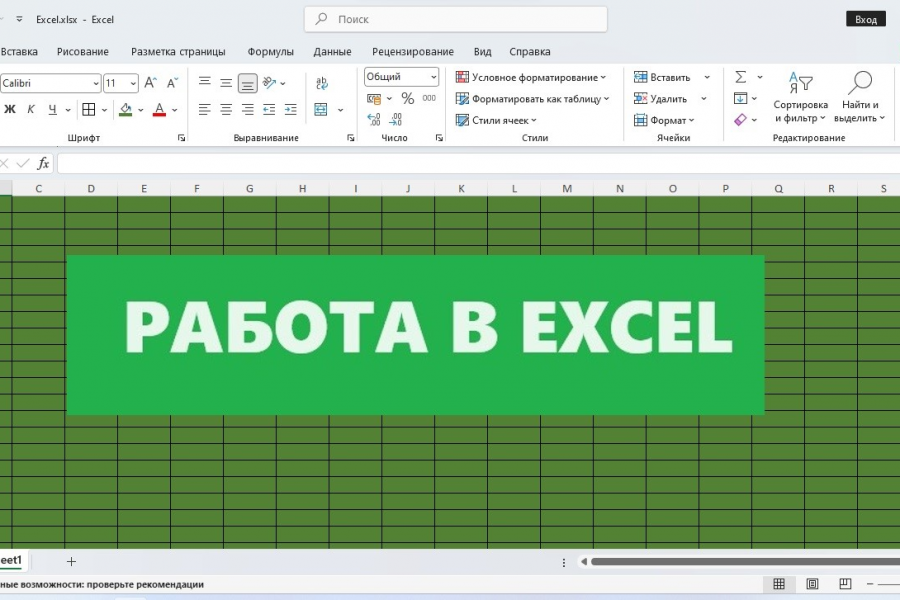
Task: Open the Рецензирование ribbon tab
Action: (413, 52)
